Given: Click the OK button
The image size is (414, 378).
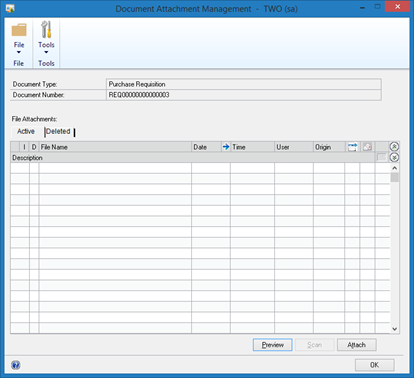Looking at the screenshot, I should click(375, 365).
